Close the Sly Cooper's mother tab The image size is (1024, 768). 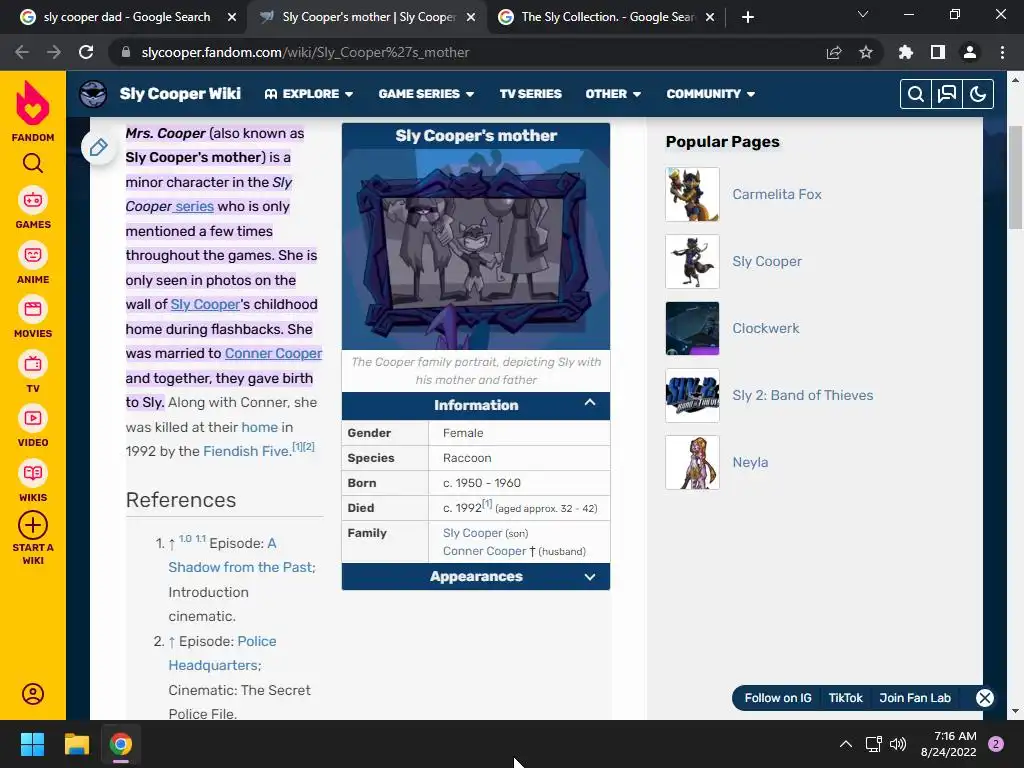point(471,17)
